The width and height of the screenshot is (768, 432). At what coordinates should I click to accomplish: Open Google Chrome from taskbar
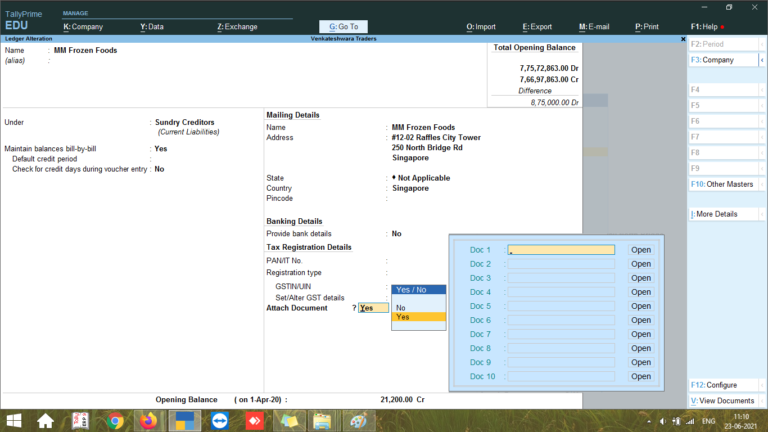[115, 421]
